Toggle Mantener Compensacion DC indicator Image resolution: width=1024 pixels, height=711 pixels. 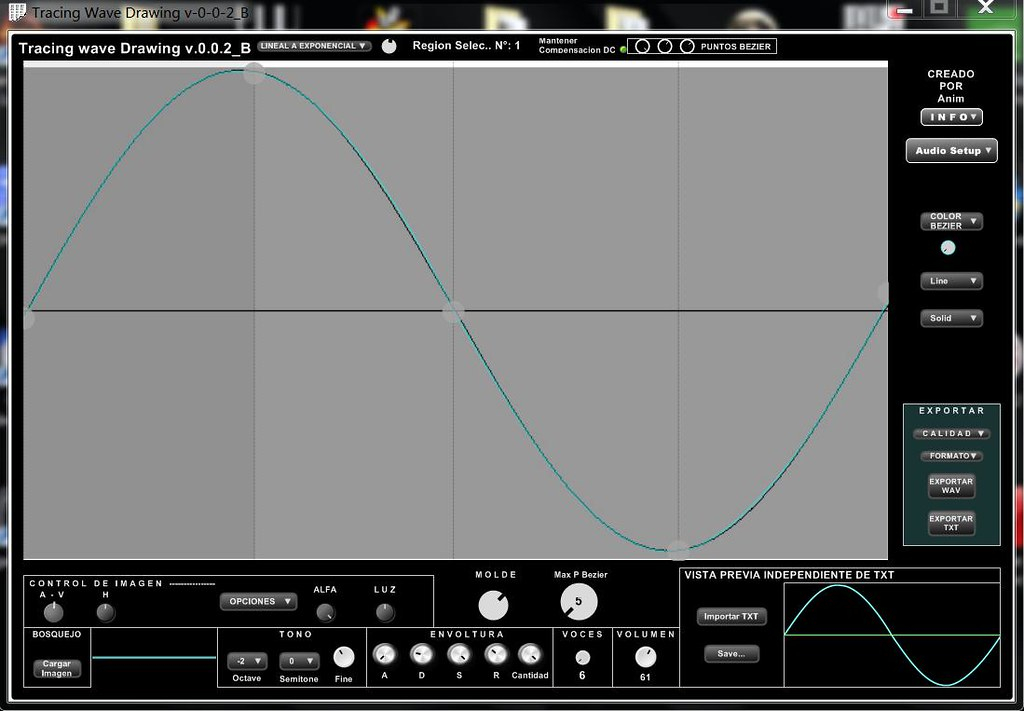coord(623,48)
